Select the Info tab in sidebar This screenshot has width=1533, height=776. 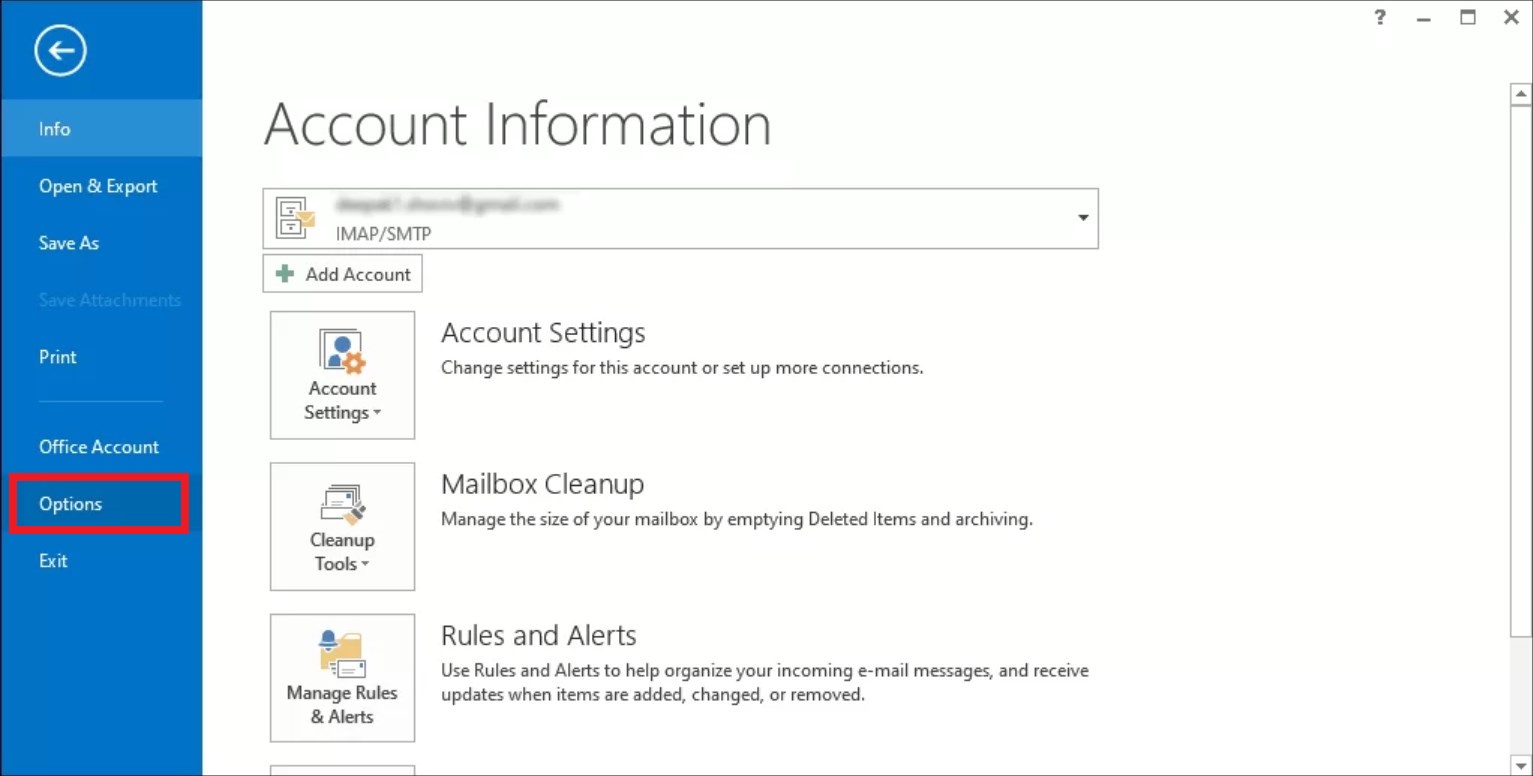click(55, 129)
